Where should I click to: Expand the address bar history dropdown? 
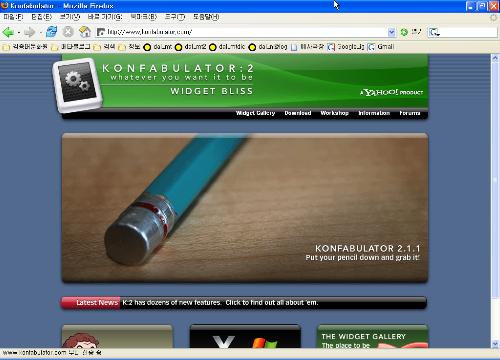(x=392, y=32)
